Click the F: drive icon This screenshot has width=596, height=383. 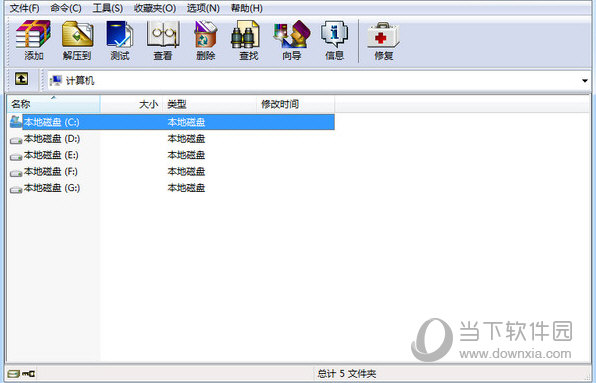click(16, 173)
